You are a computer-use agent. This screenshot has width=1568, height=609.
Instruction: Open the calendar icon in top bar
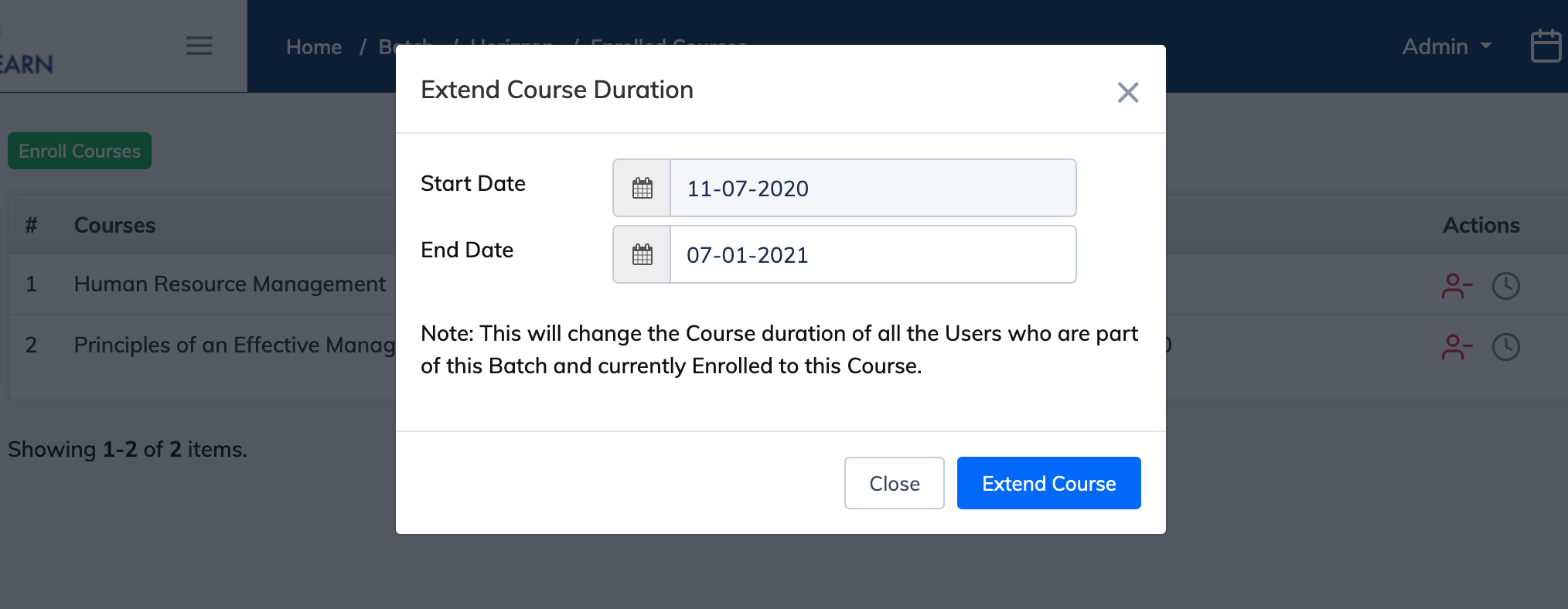point(1546,46)
